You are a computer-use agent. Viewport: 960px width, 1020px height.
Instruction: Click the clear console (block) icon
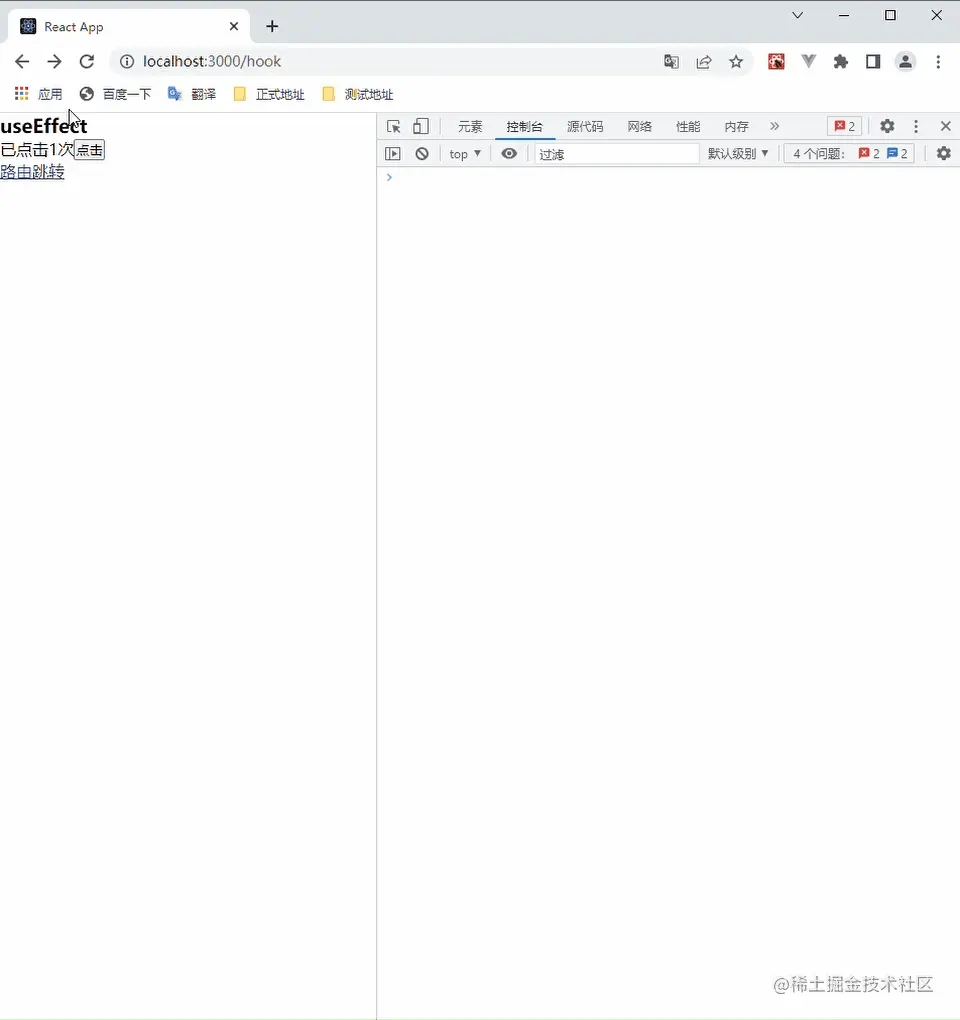(x=421, y=153)
